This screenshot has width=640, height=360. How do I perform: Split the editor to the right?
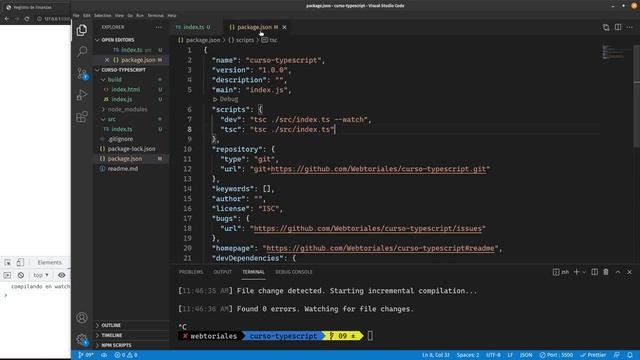(618, 27)
